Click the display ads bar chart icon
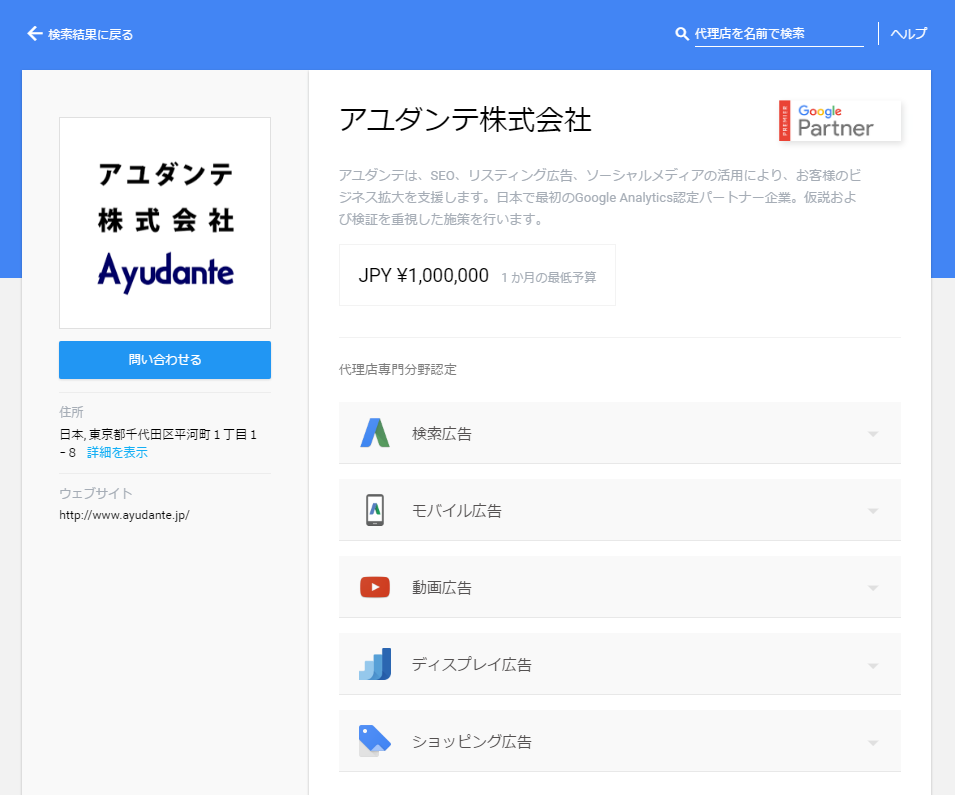The width and height of the screenshot is (955, 795). (375, 664)
